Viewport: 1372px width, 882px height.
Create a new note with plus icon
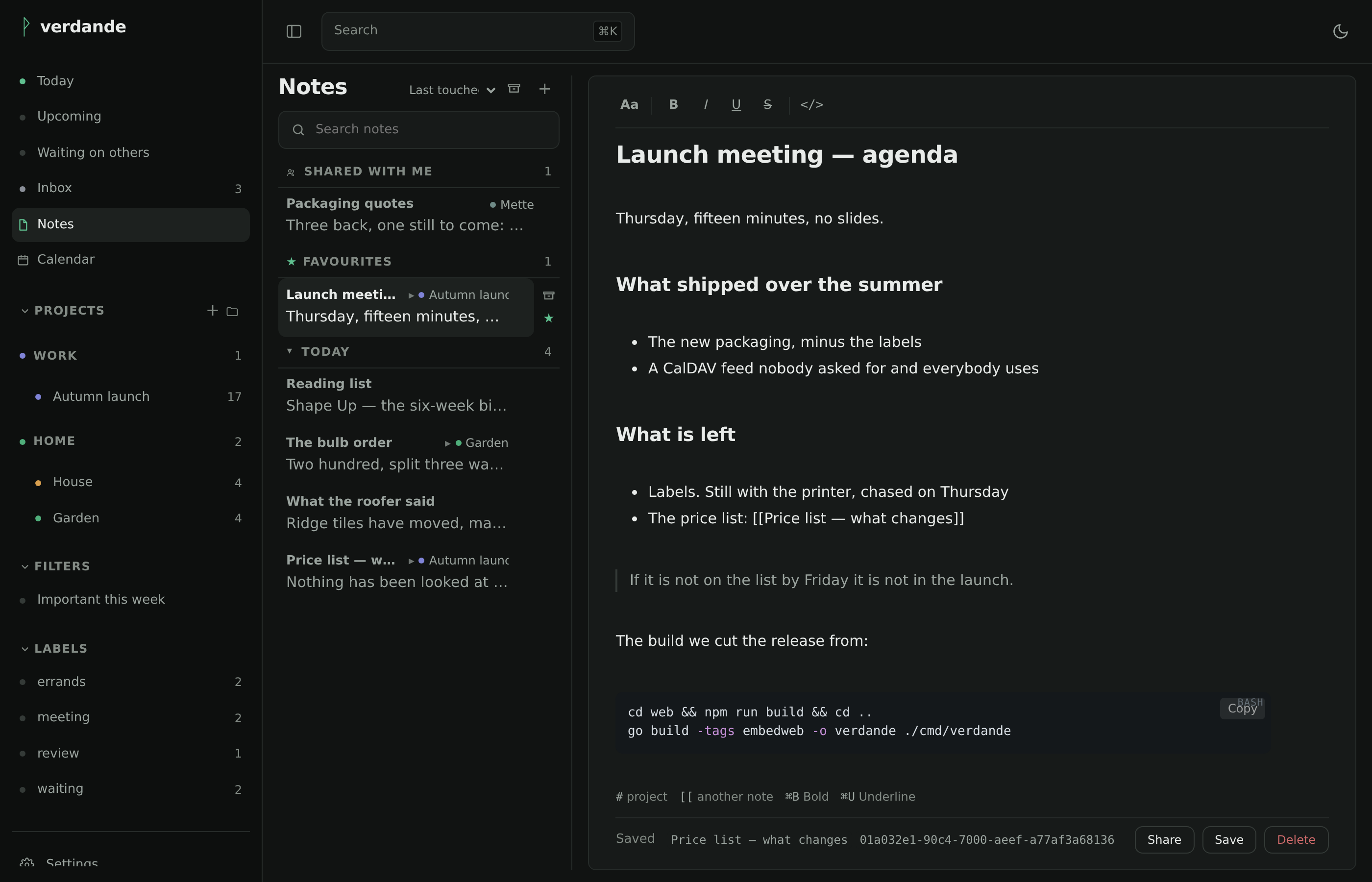point(544,89)
